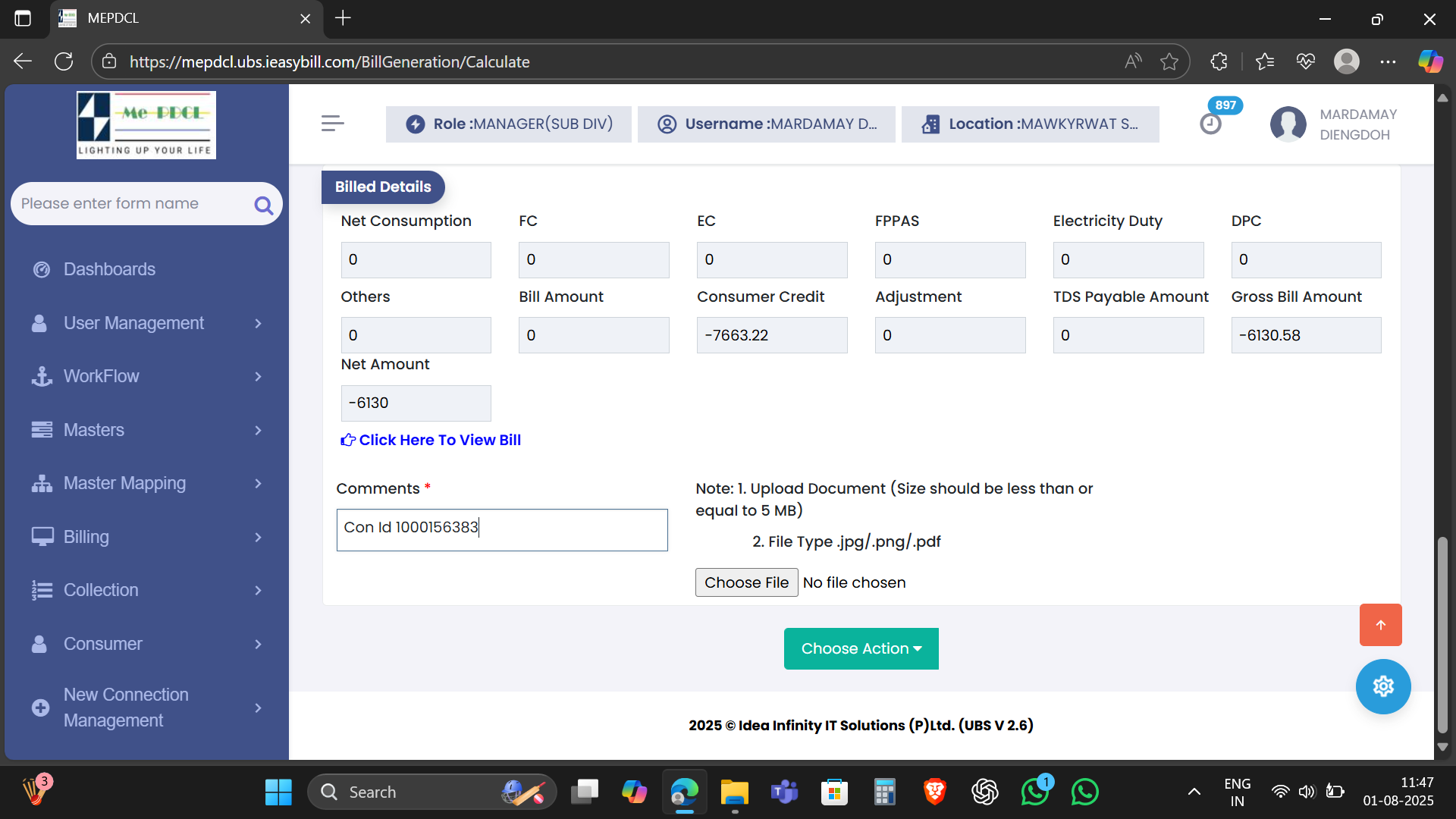The height and width of the screenshot is (819, 1456).
Task: Add this page to favorites with the star icon
Action: (x=1169, y=62)
